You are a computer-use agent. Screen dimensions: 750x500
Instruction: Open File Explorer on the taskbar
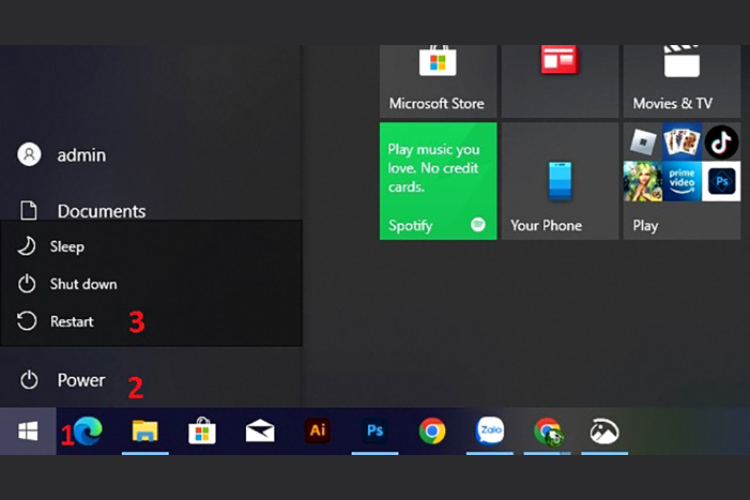[x=145, y=431]
